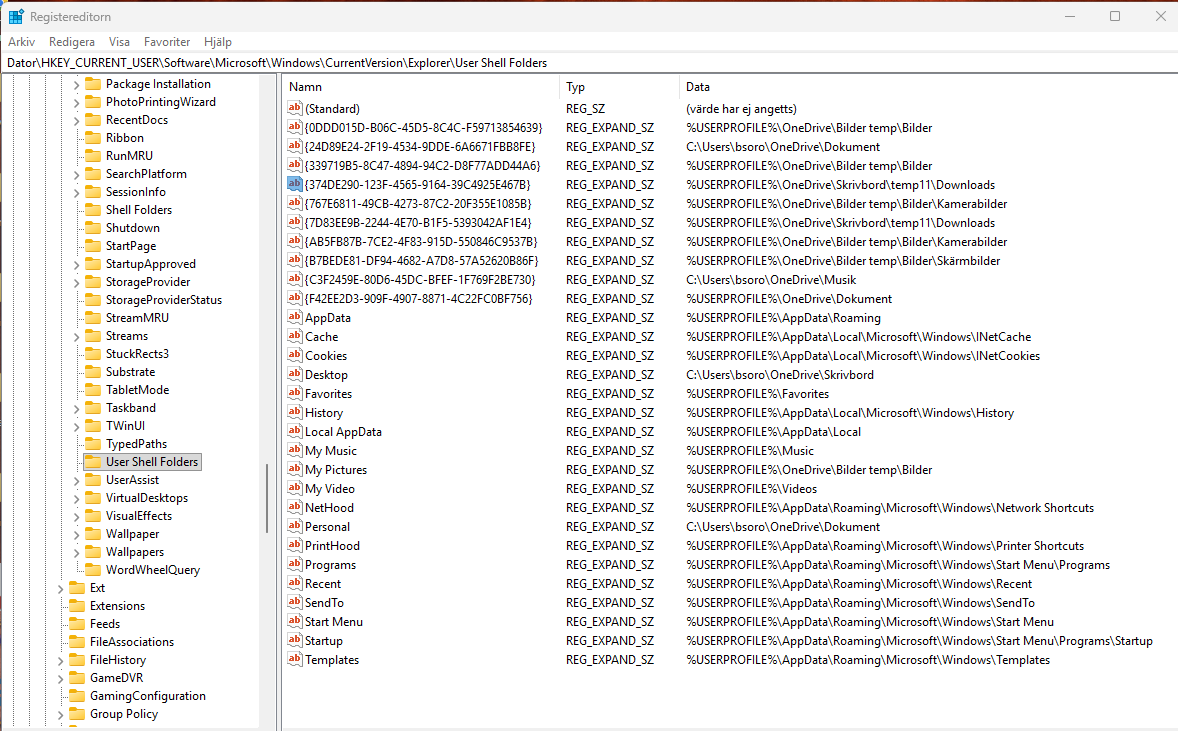Click the folder icon beside Wallpaper

(x=93, y=533)
